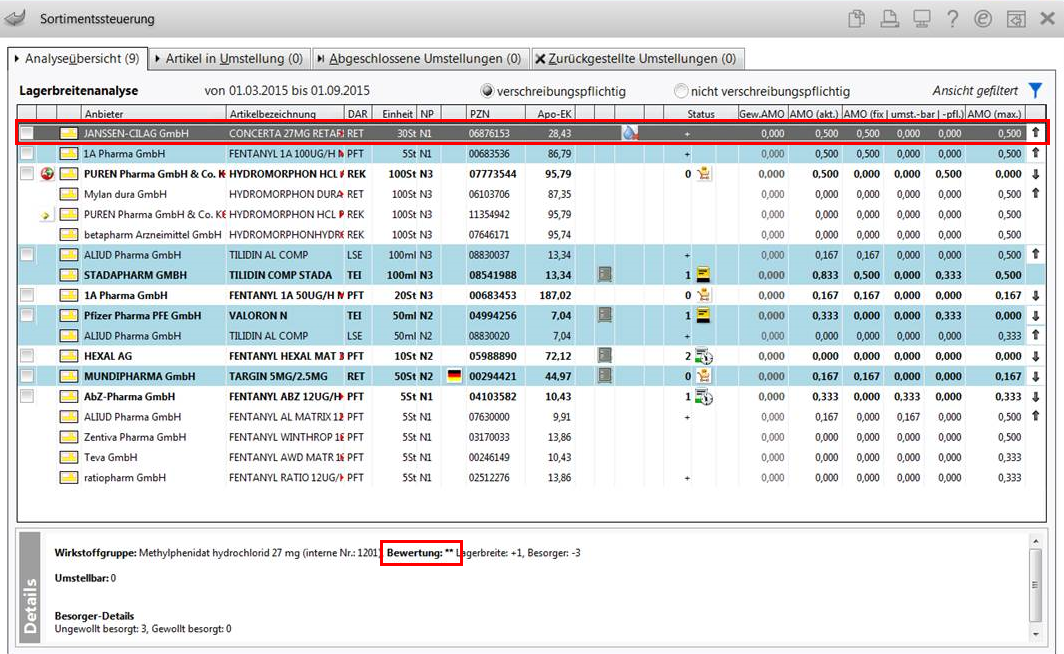This screenshot has height=654, width=1064.
Task: Tick the checkbox for Pfizer VALORON N row
Action: [26, 315]
